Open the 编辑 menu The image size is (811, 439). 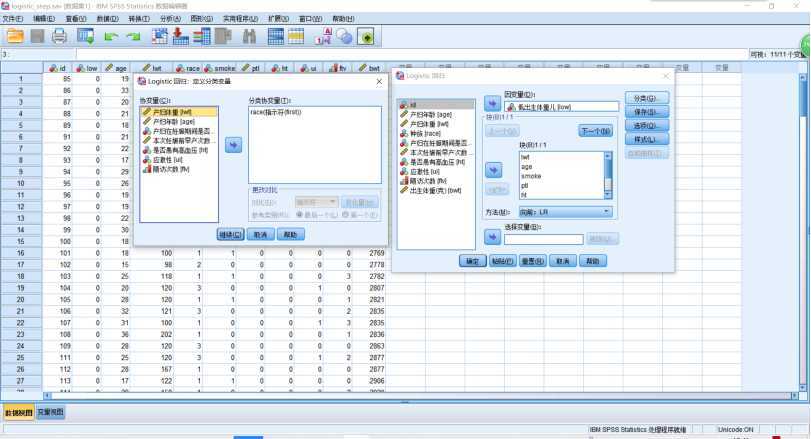pyautogui.click(x=44, y=19)
